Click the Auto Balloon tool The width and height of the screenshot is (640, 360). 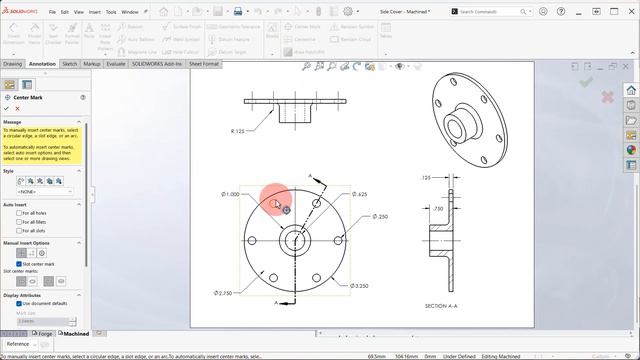pyautogui.click(x=136, y=40)
